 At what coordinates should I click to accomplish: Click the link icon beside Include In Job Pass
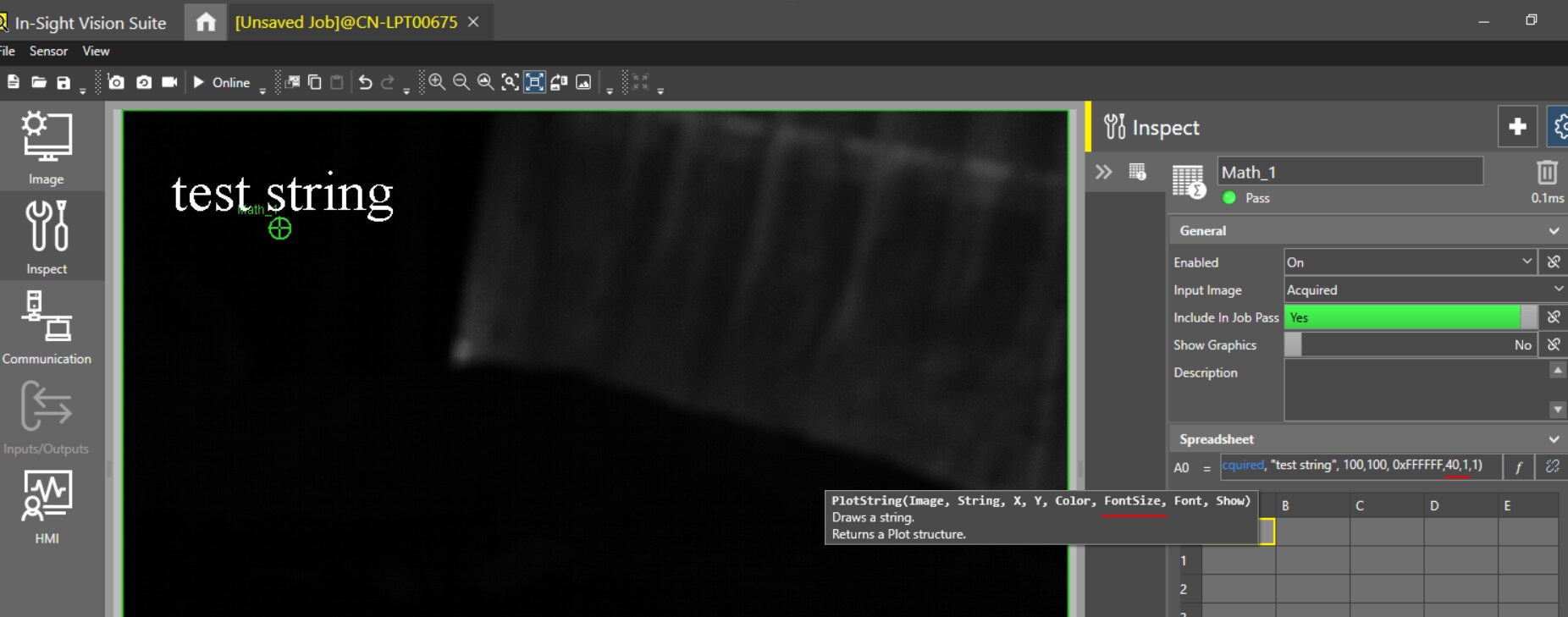coord(1554,317)
